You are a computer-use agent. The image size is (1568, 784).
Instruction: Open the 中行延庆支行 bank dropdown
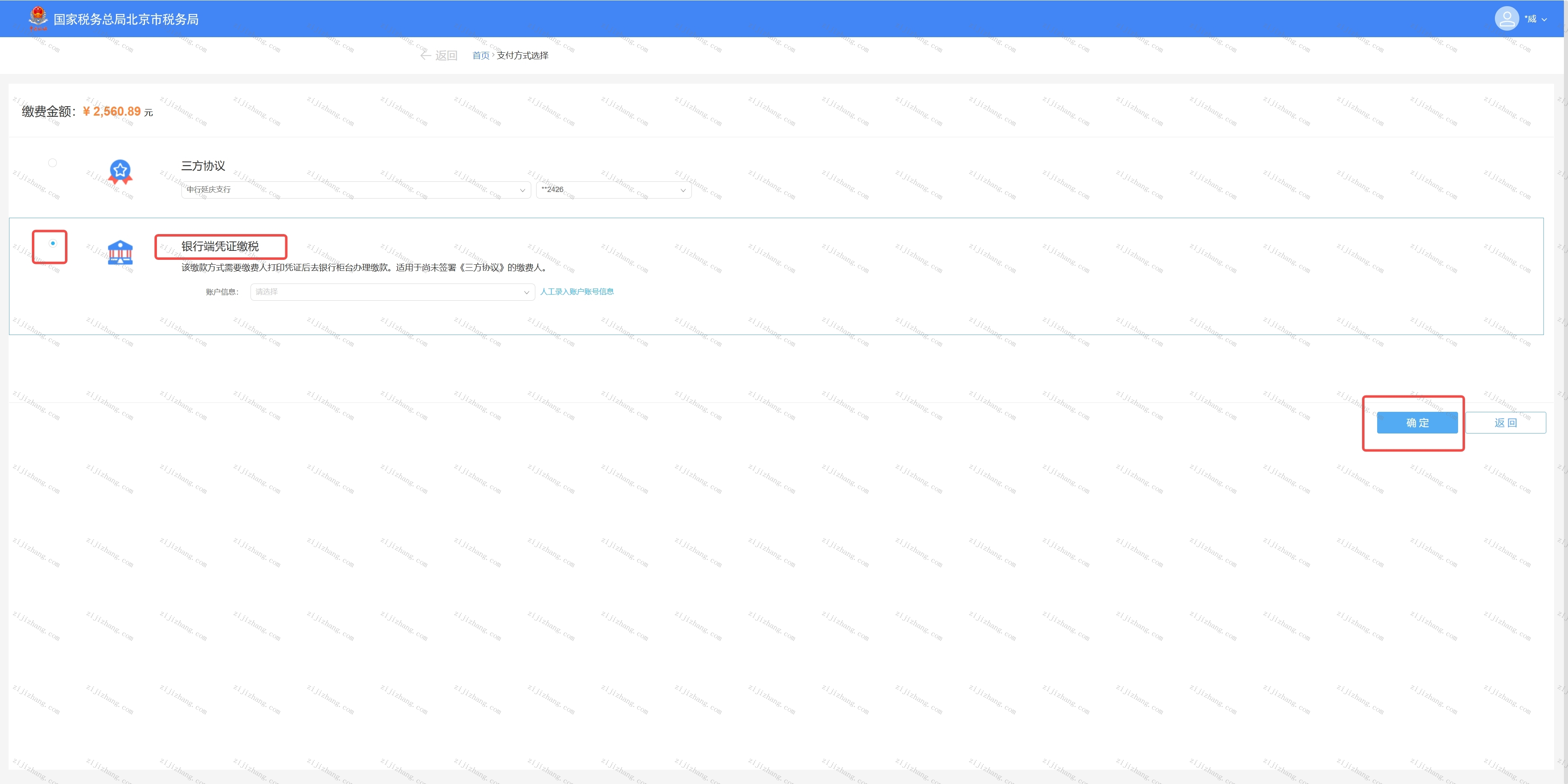(356, 190)
